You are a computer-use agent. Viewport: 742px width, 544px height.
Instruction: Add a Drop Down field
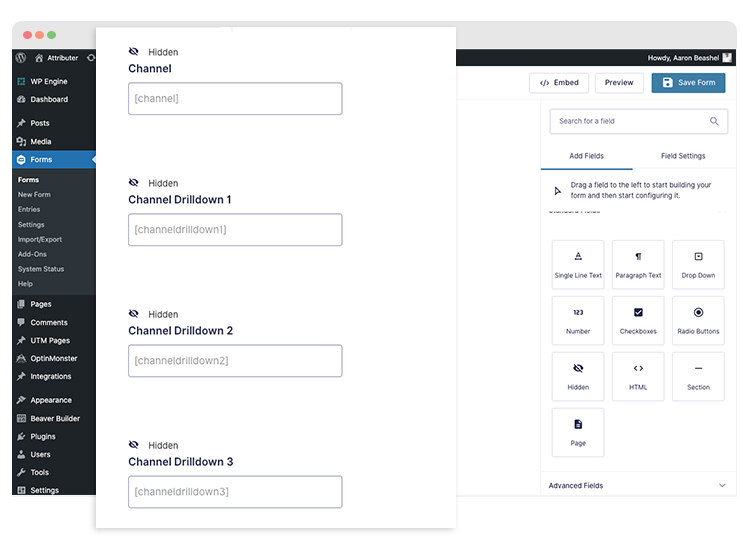coord(698,264)
